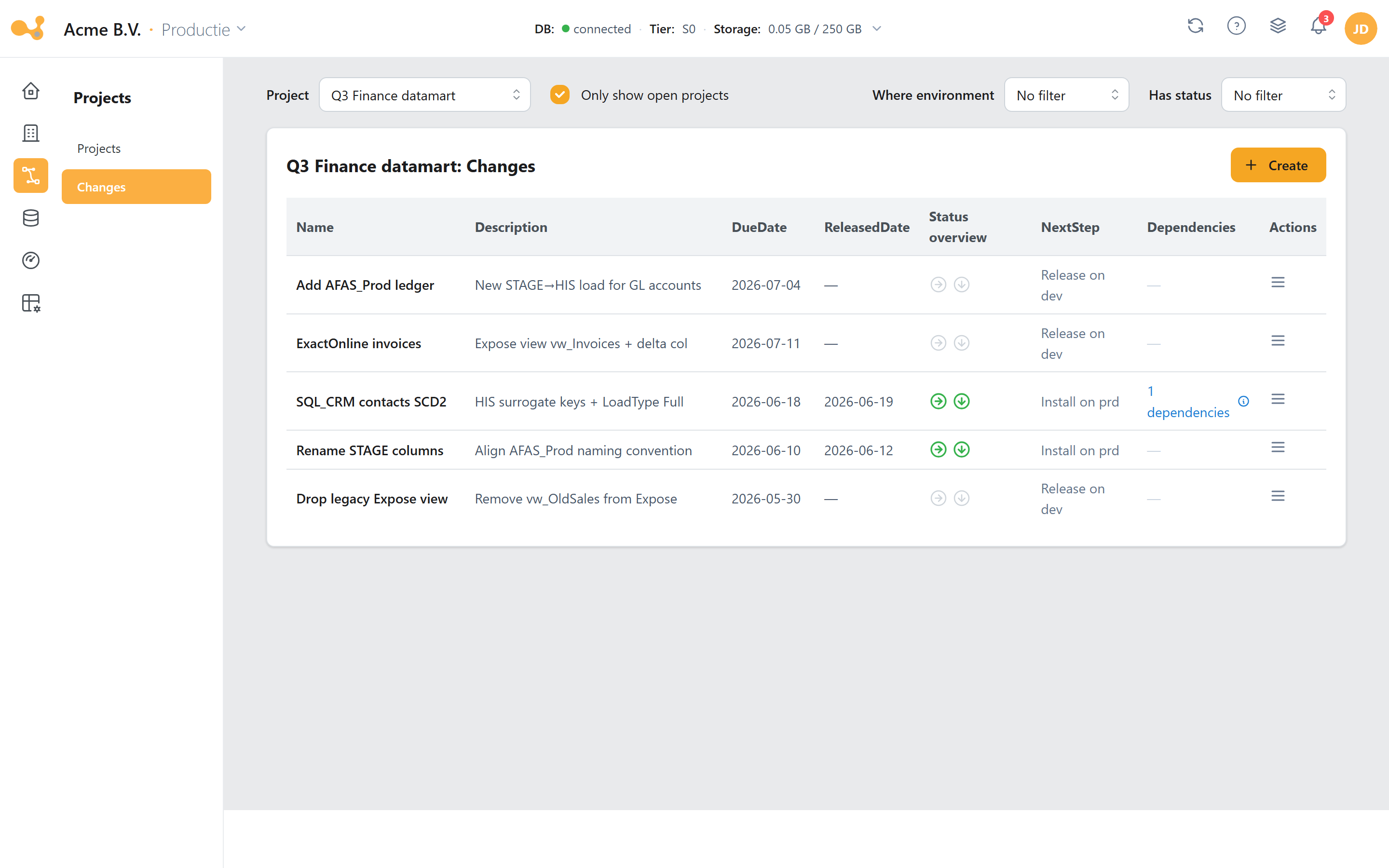
Task: Click the Status overview column header
Action: click(x=957, y=227)
